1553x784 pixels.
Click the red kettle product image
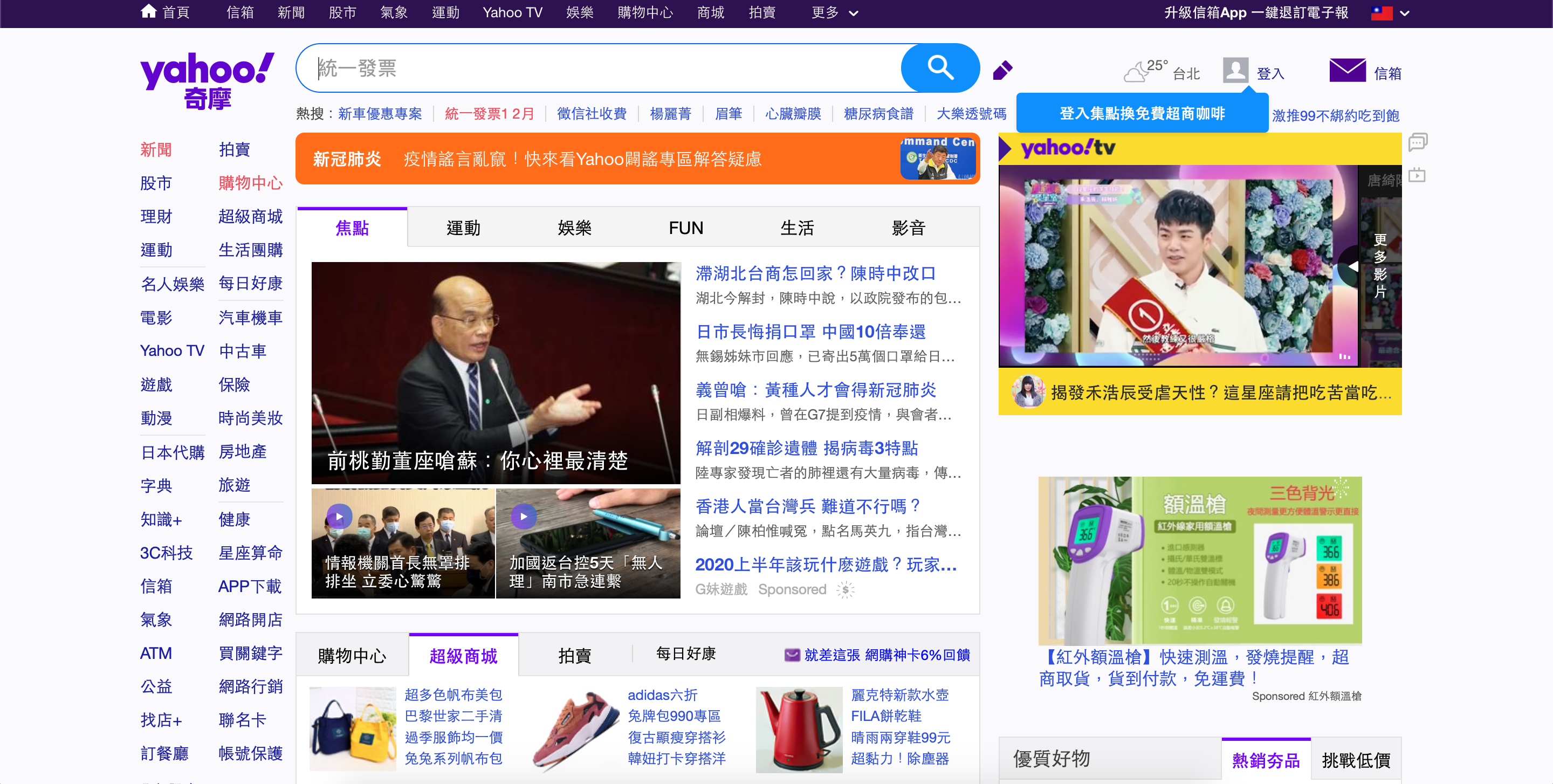799,730
